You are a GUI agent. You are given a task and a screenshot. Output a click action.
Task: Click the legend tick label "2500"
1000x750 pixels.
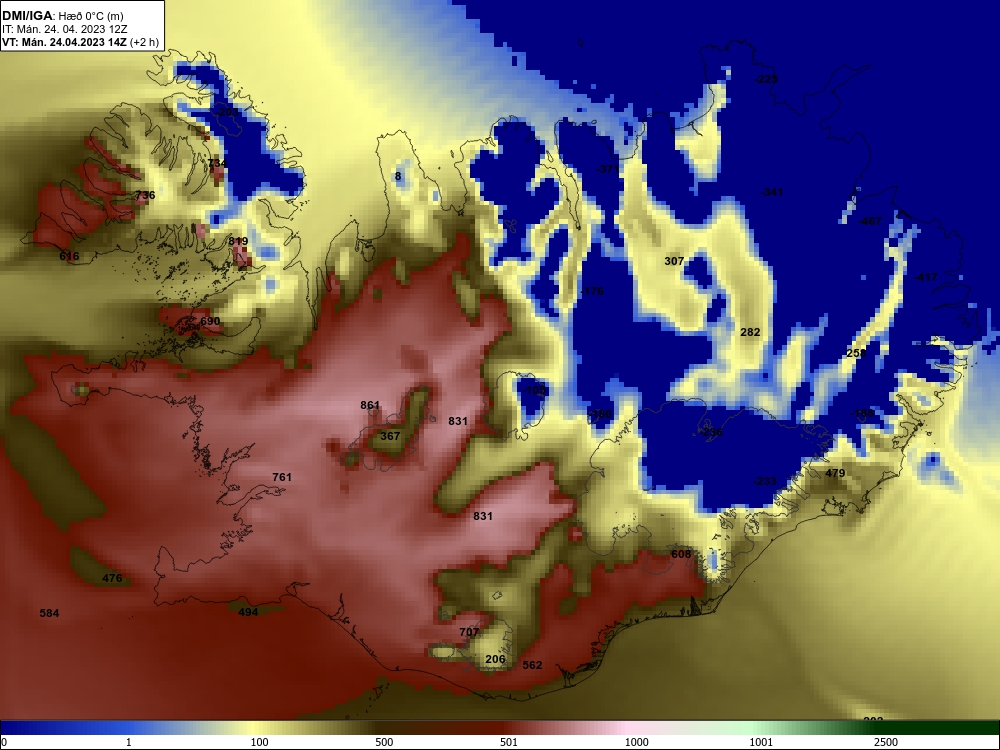point(886,742)
